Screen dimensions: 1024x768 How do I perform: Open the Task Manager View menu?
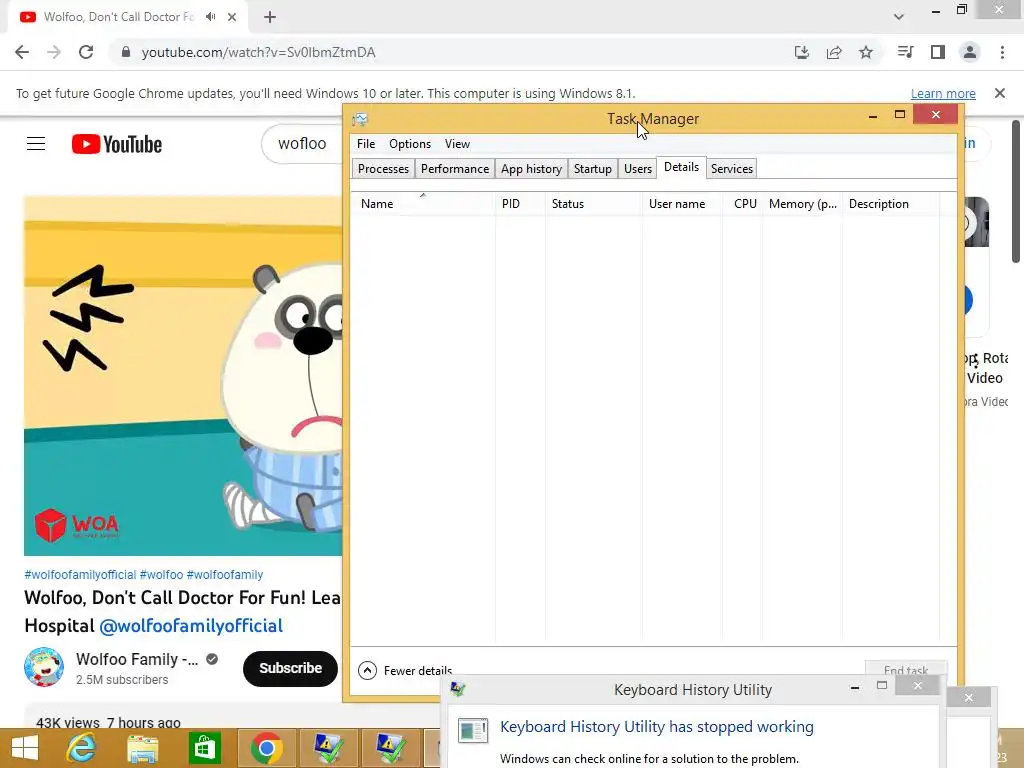(x=457, y=144)
